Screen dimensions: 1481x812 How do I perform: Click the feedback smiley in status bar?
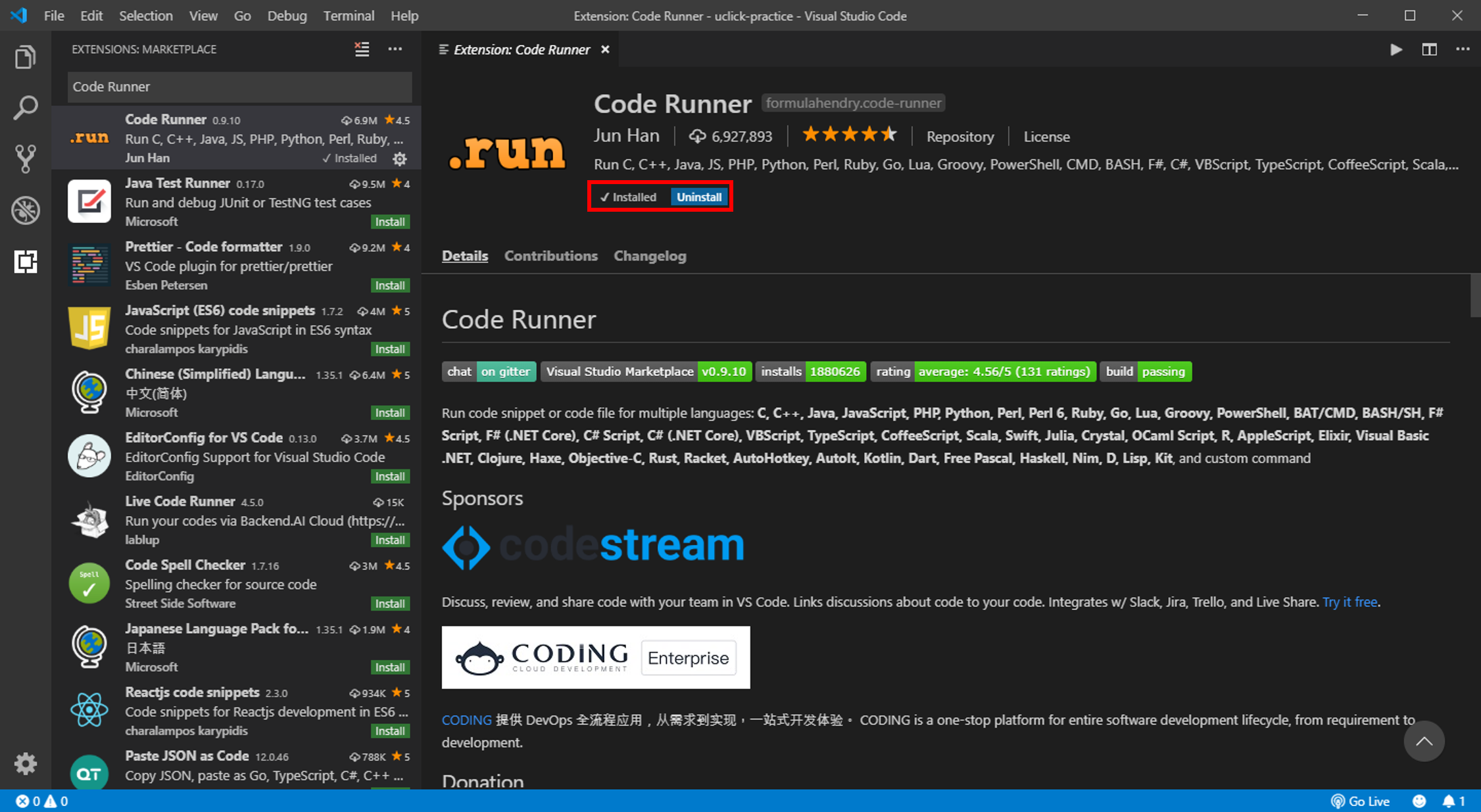[x=1419, y=801]
